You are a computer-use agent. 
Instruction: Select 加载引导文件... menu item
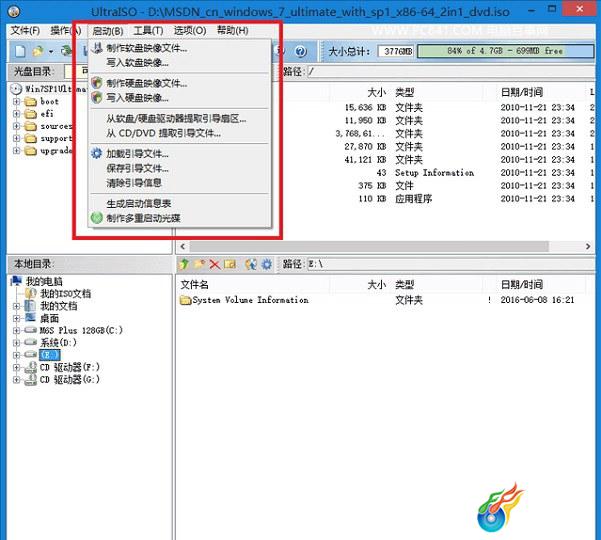pos(179,154)
